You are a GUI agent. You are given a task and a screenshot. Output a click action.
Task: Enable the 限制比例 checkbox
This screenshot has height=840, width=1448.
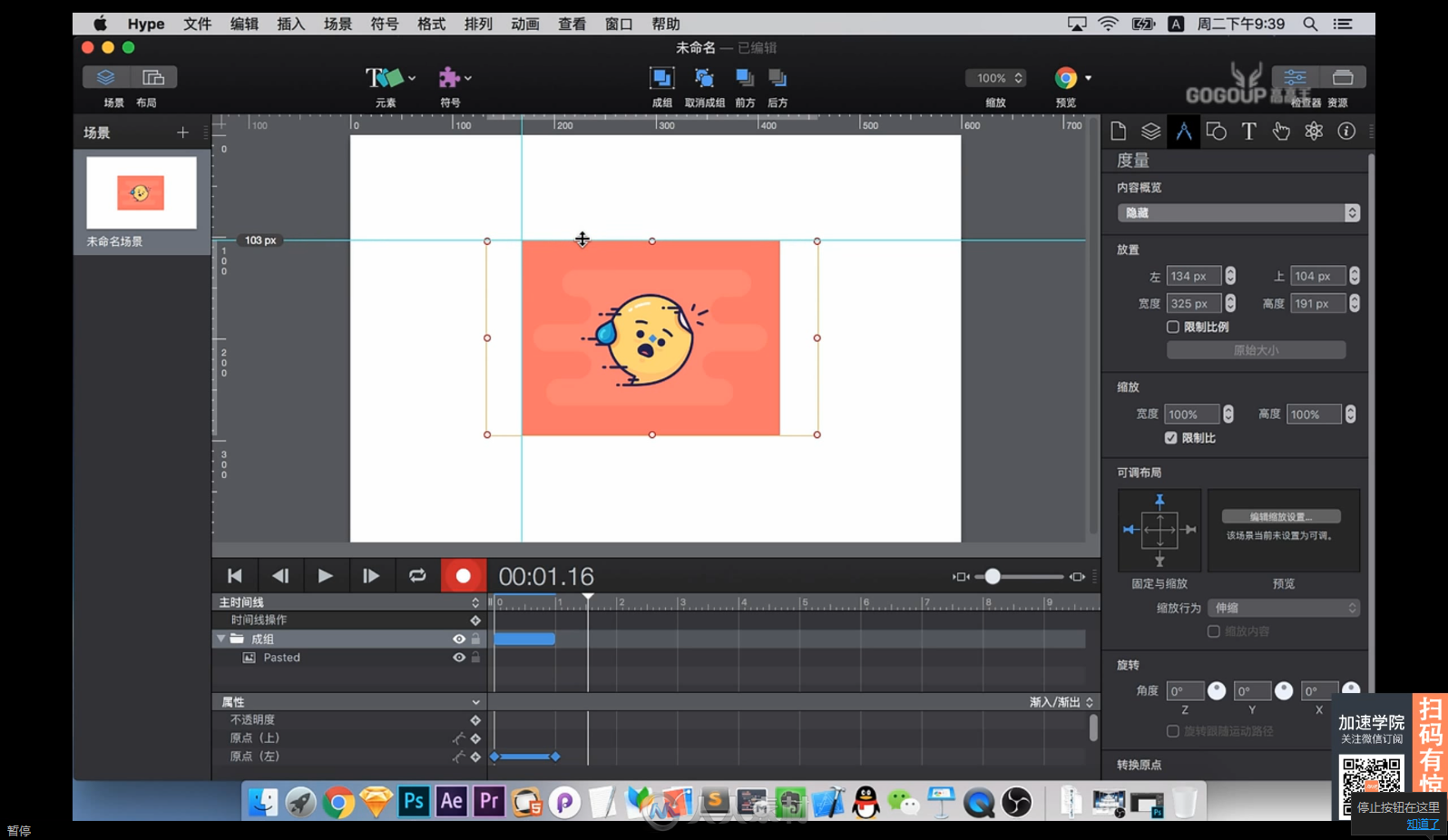[x=1173, y=327]
